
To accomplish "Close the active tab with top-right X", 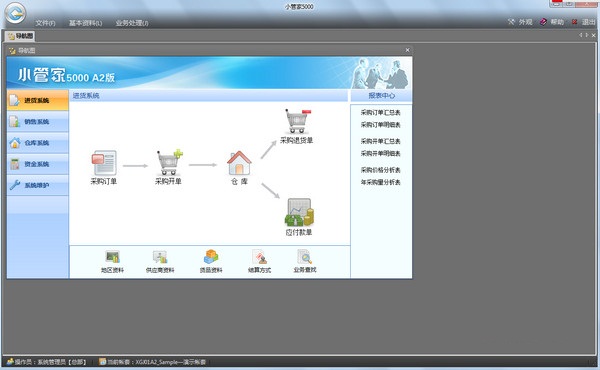I will coord(593,35).
